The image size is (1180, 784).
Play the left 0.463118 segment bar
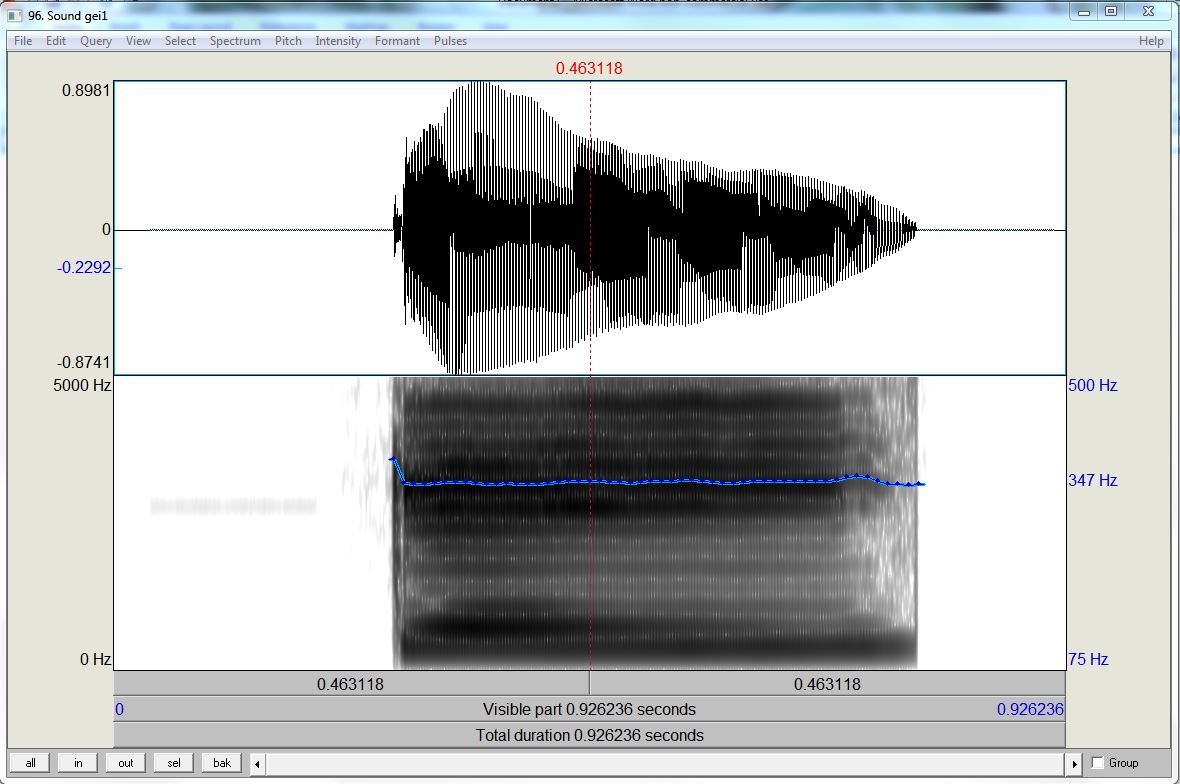click(x=351, y=684)
